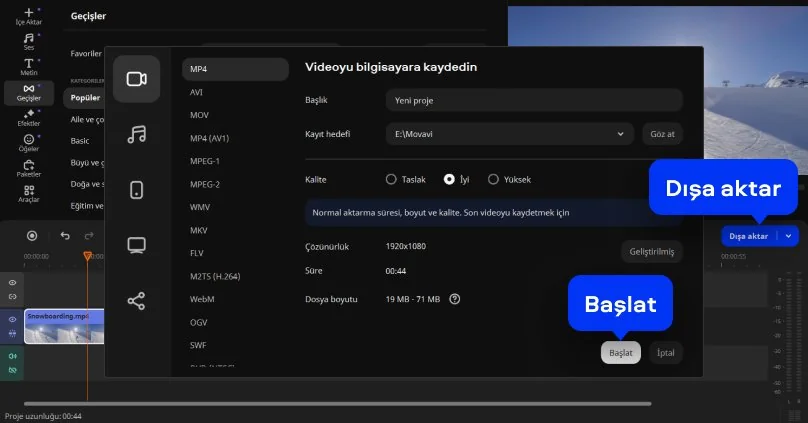Image resolution: width=808 pixels, height=423 pixels.
Task: Open the Öğeler elements tab
Action: coord(29,143)
